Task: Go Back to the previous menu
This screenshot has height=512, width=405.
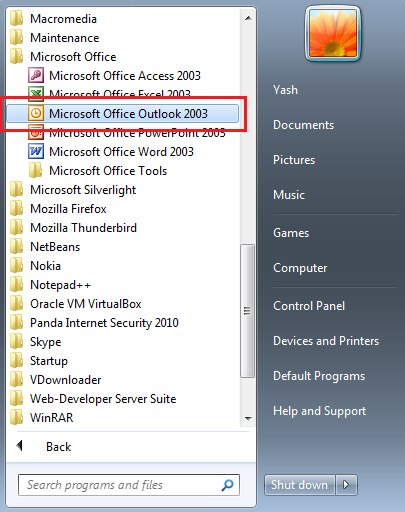Action: (x=59, y=446)
